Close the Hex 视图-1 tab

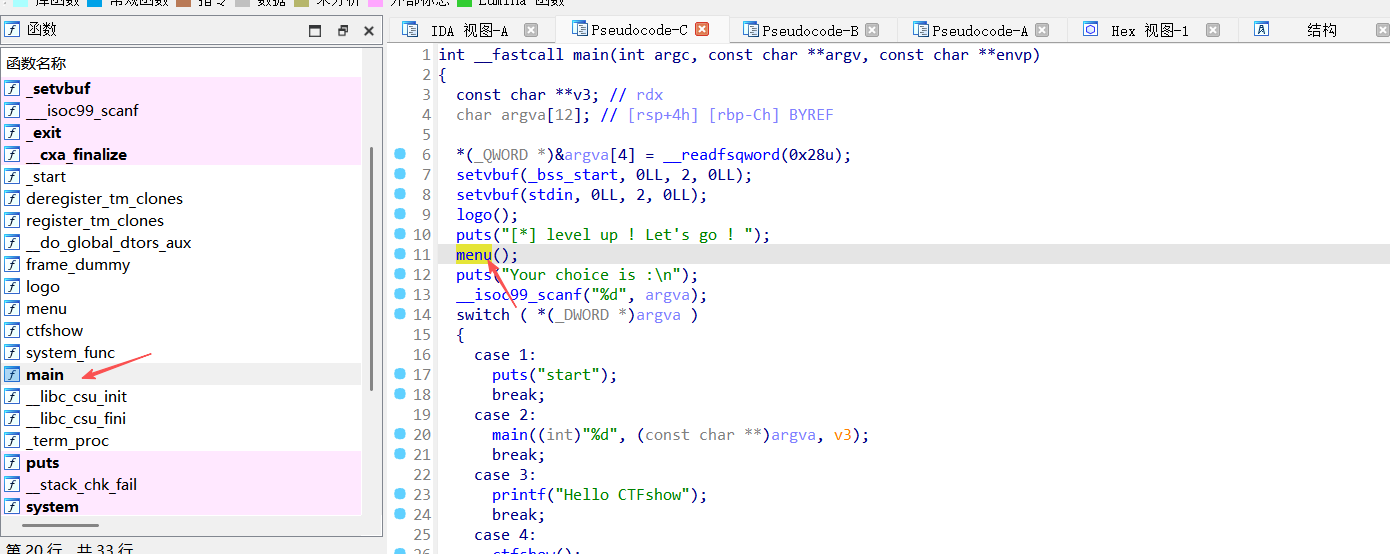coord(1213,30)
